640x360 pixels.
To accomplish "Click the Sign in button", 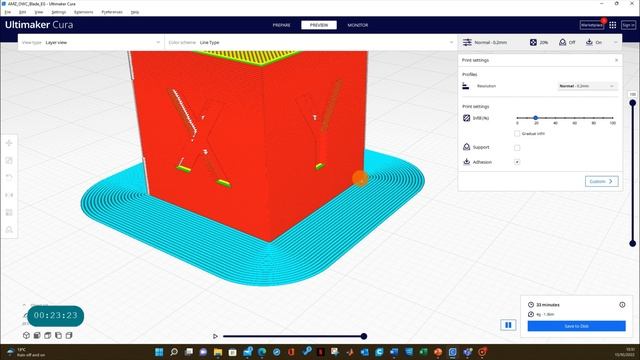I will coord(629,25).
